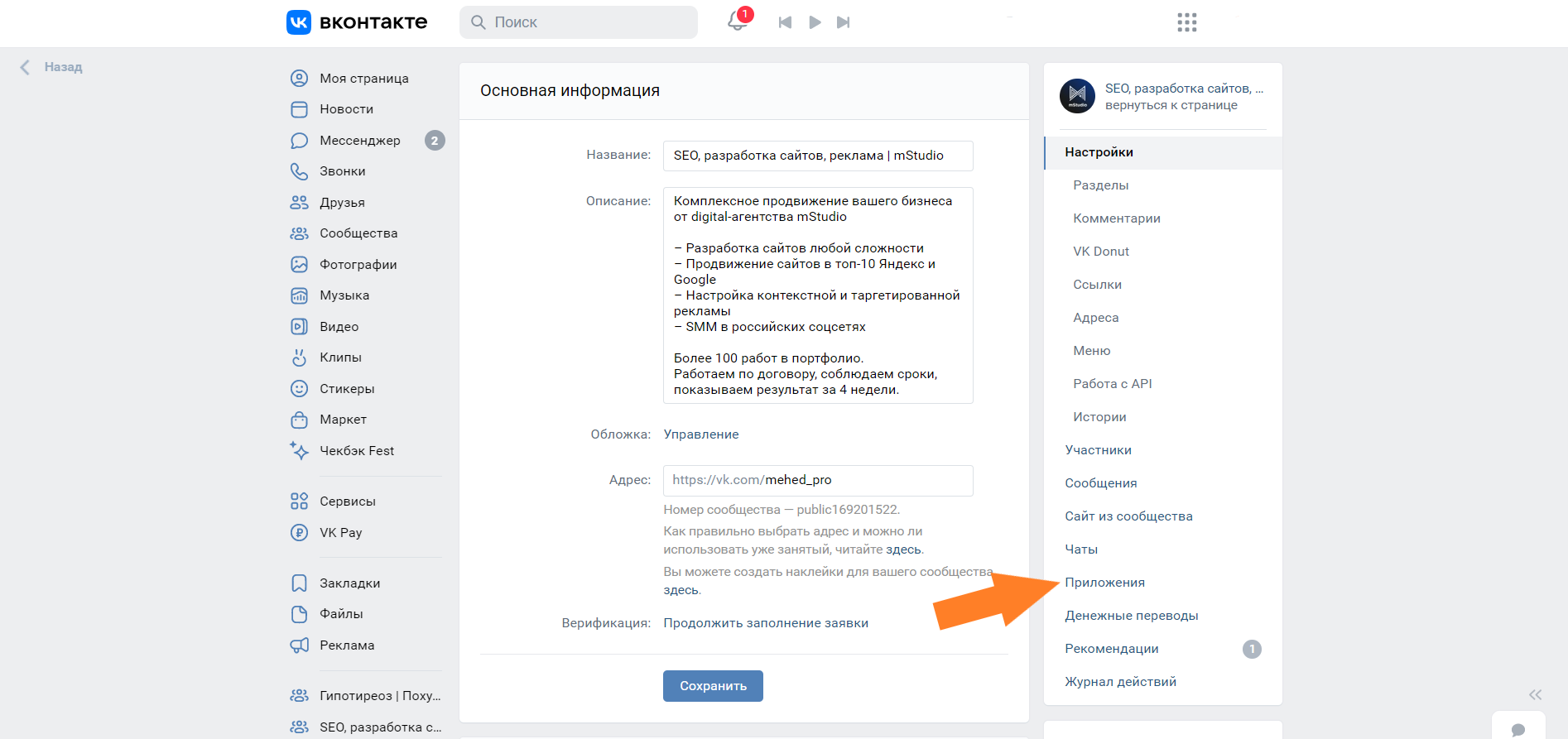Image resolution: width=1568 pixels, height=739 pixels.
Task: Click the play music button
Action: tap(815, 22)
